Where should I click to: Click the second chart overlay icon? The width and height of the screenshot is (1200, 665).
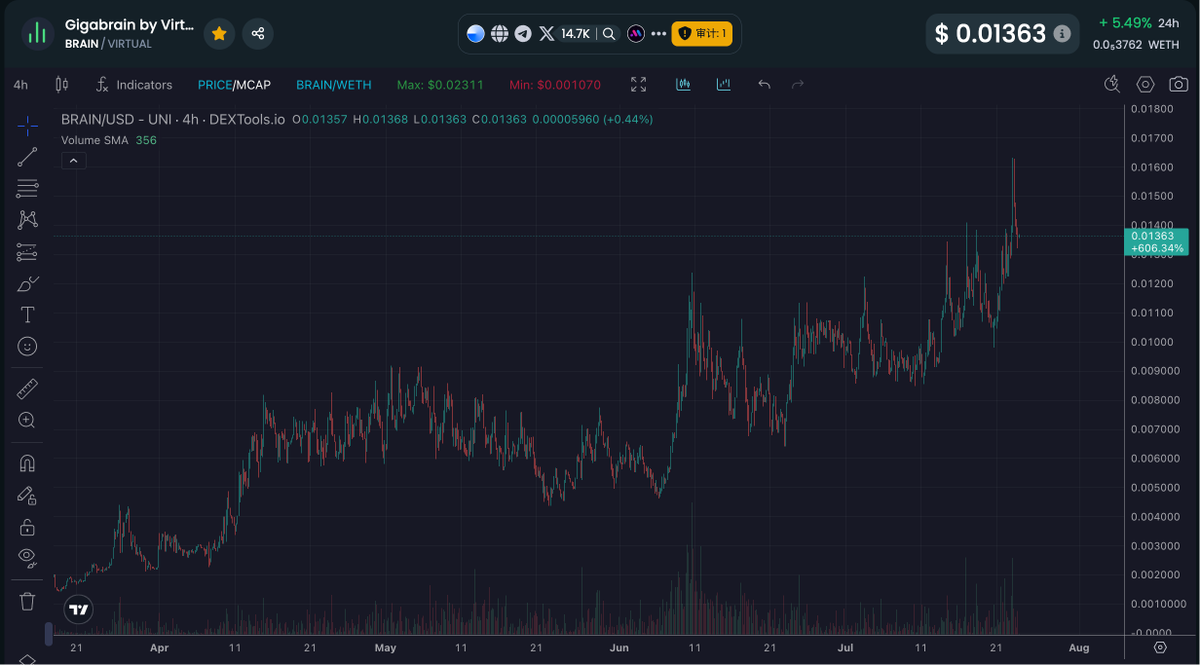click(723, 85)
